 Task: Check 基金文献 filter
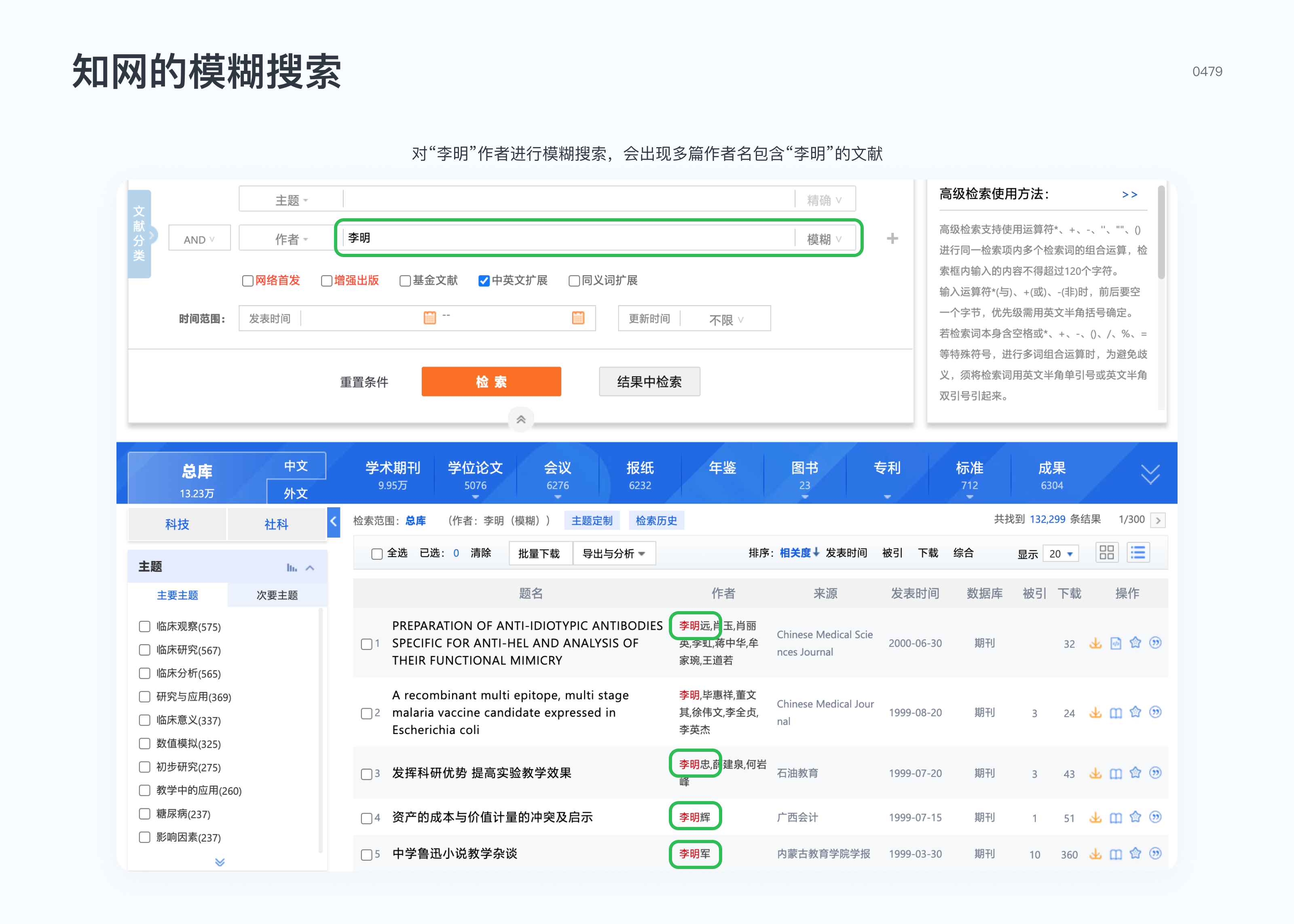coord(405,281)
